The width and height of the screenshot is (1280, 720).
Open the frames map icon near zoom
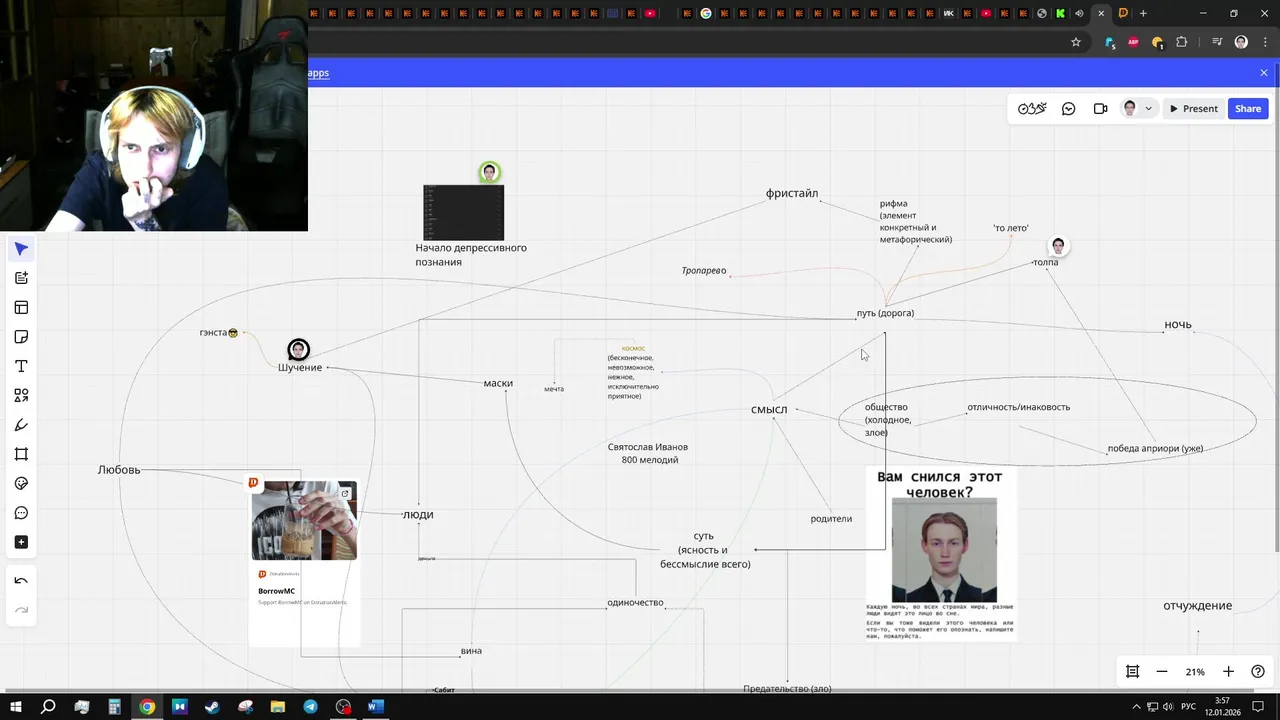tap(1132, 672)
